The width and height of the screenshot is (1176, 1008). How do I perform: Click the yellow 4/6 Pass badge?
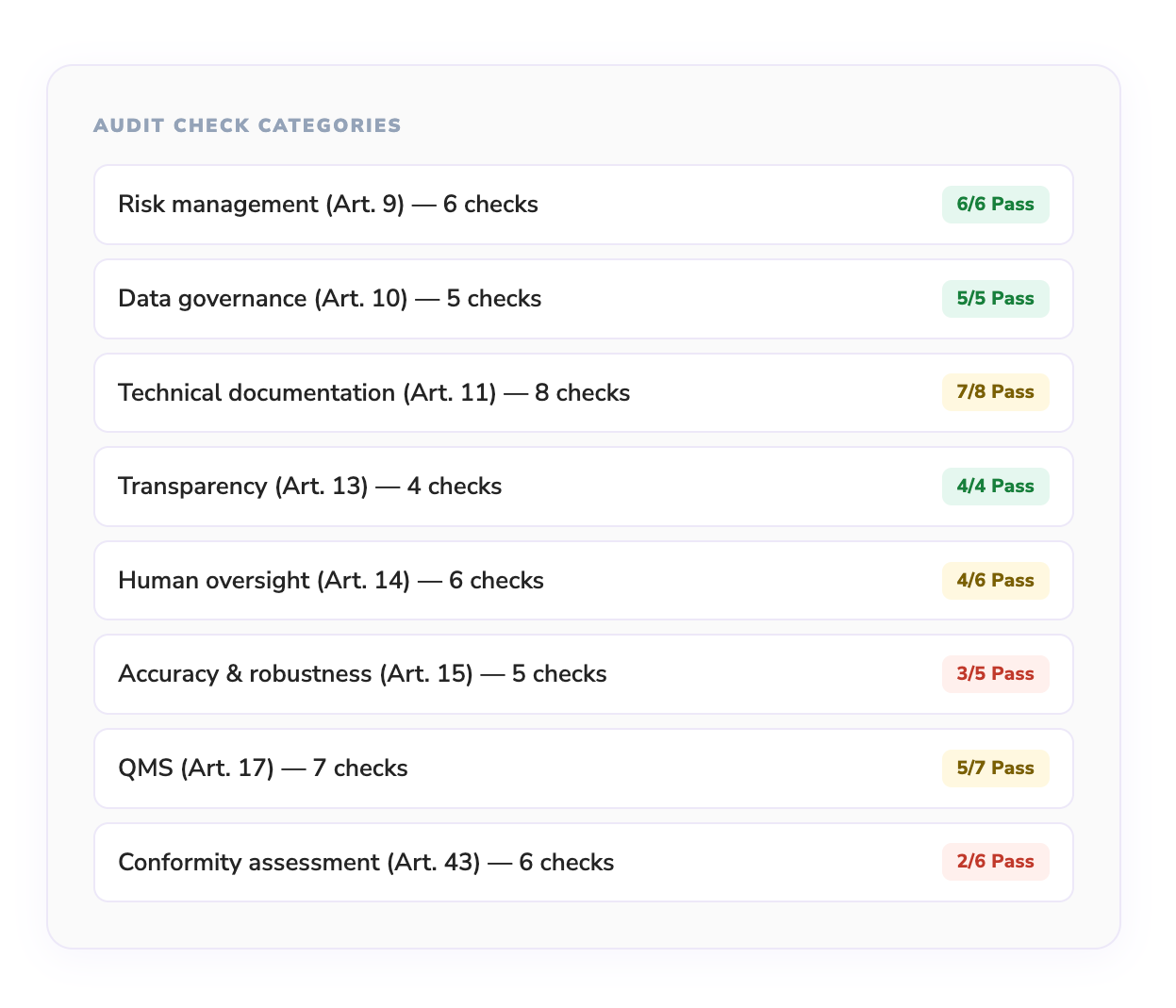click(x=995, y=580)
